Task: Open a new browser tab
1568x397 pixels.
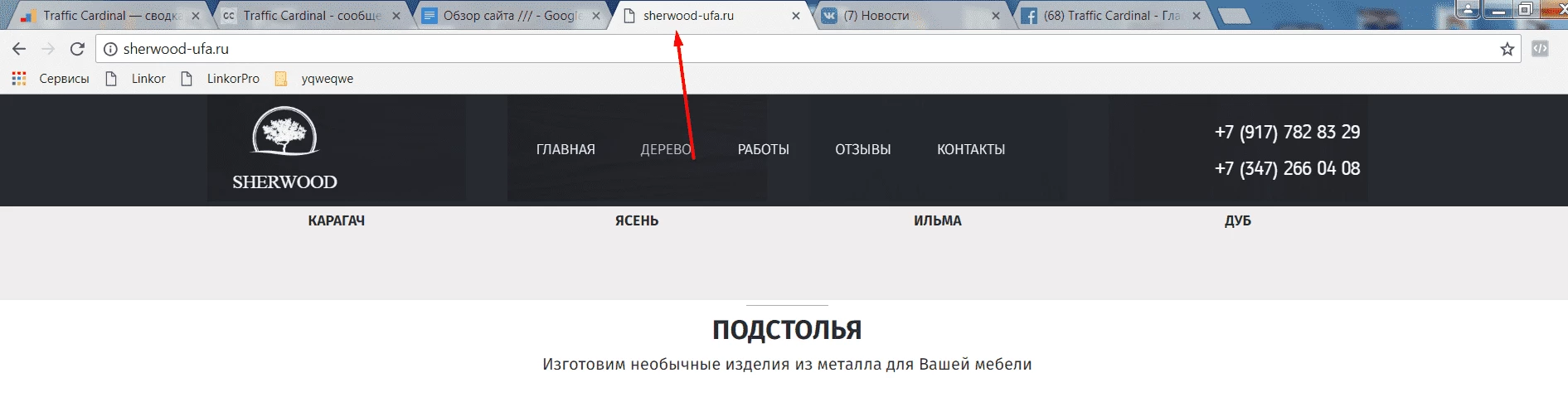Action: [x=1234, y=16]
